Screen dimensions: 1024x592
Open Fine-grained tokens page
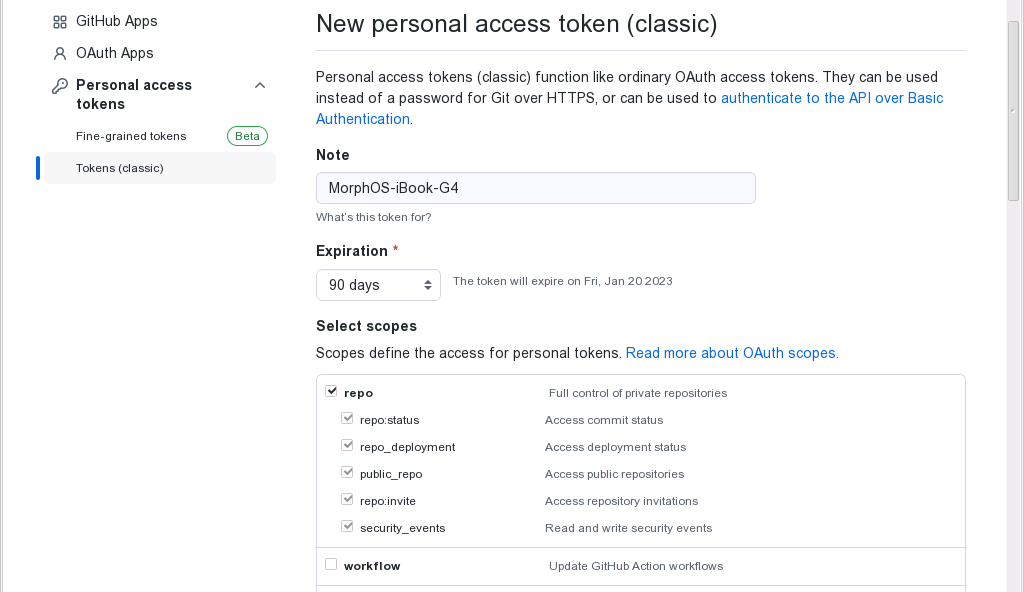[131, 136]
